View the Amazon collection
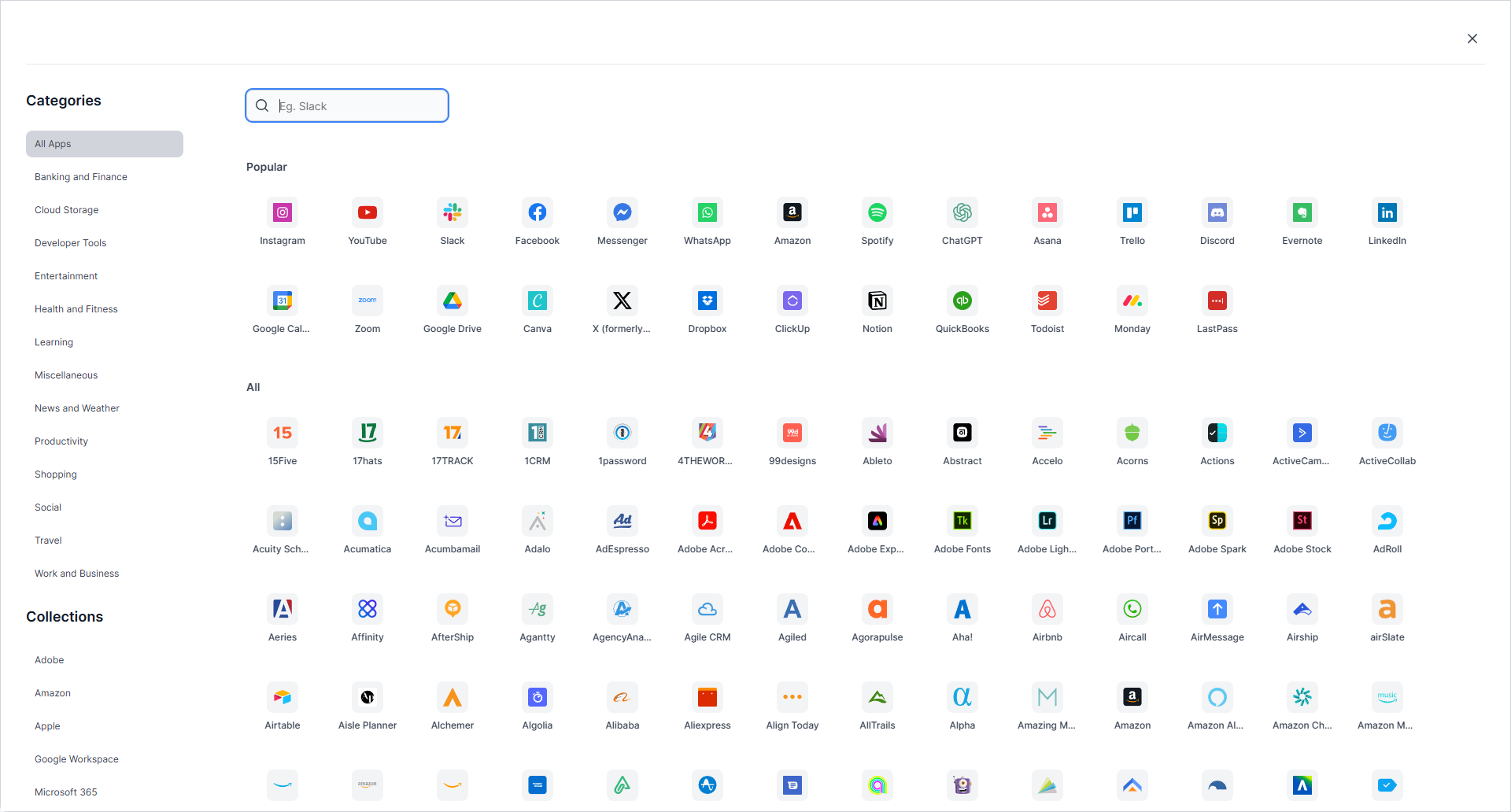 click(x=105, y=693)
